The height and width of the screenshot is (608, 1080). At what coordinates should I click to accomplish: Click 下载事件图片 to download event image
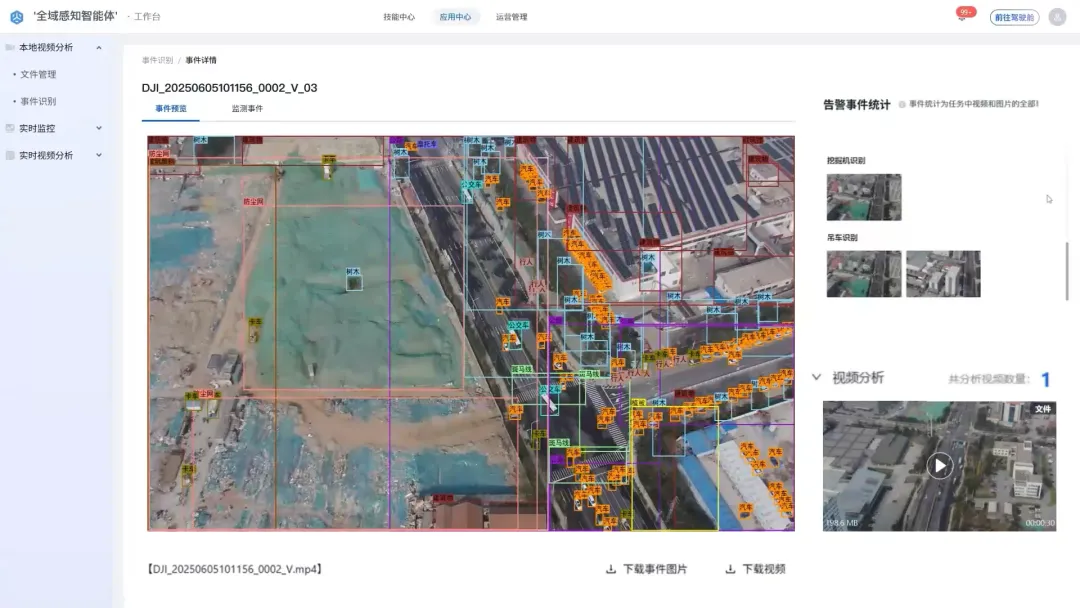click(647, 569)
